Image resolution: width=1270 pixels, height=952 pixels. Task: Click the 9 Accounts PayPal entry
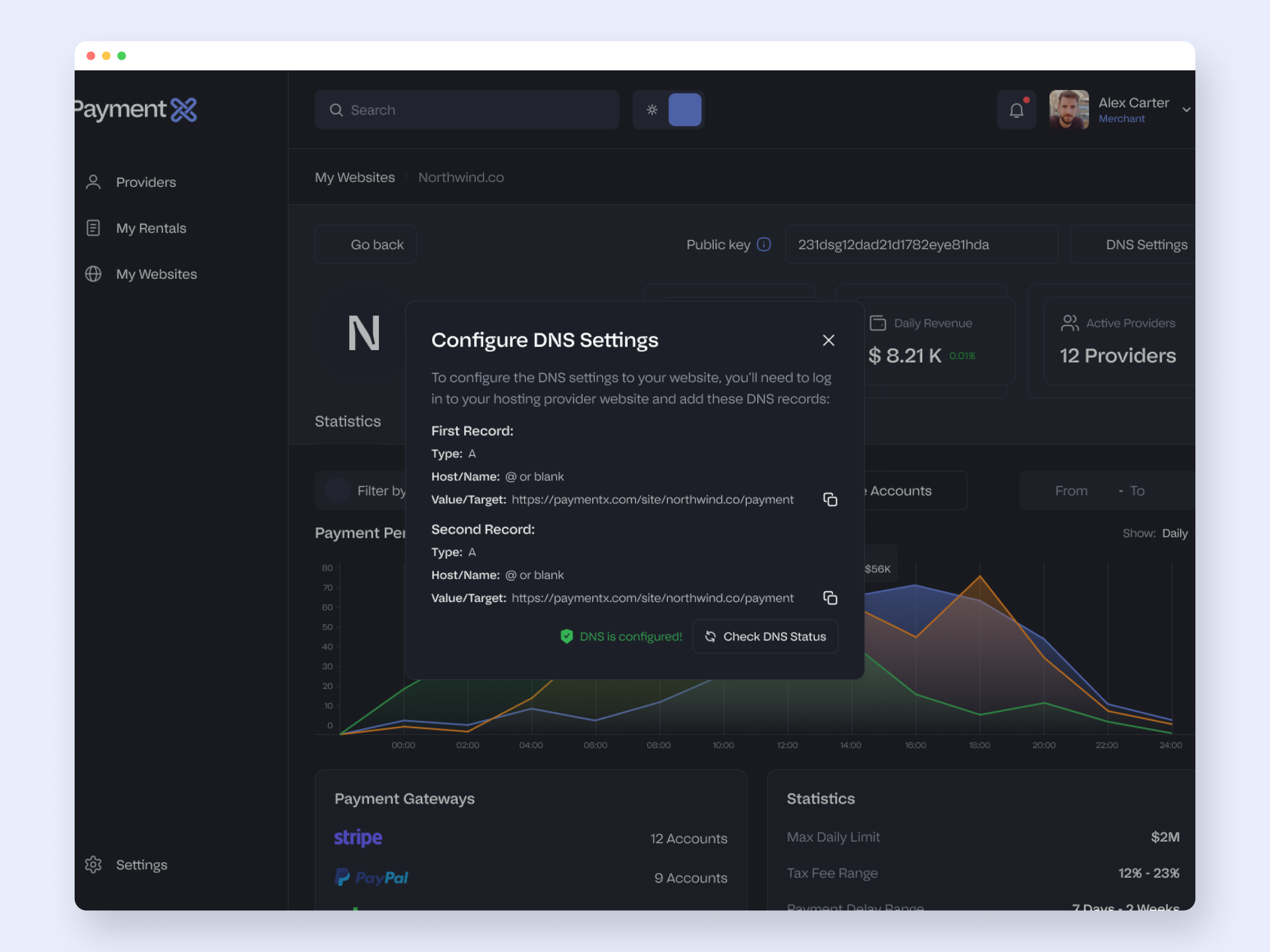pos(691,878)
